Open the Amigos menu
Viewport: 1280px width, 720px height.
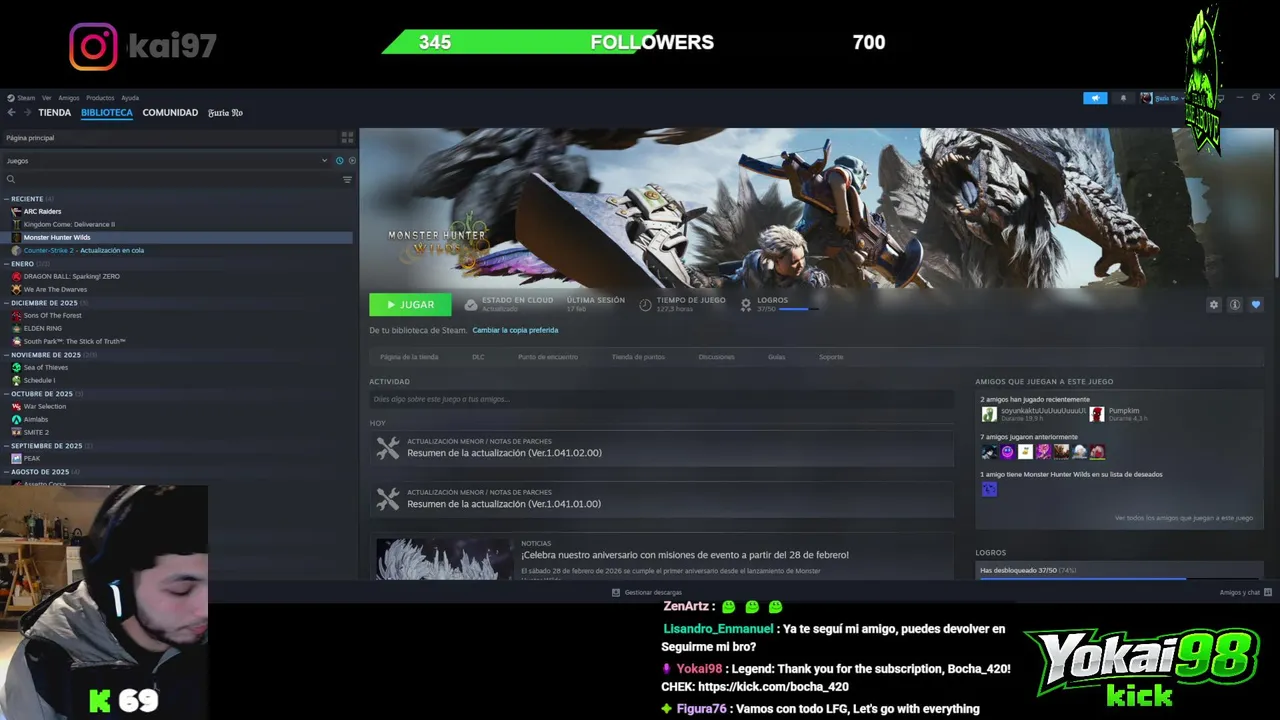pyautogui.click(x=68, y=98)
